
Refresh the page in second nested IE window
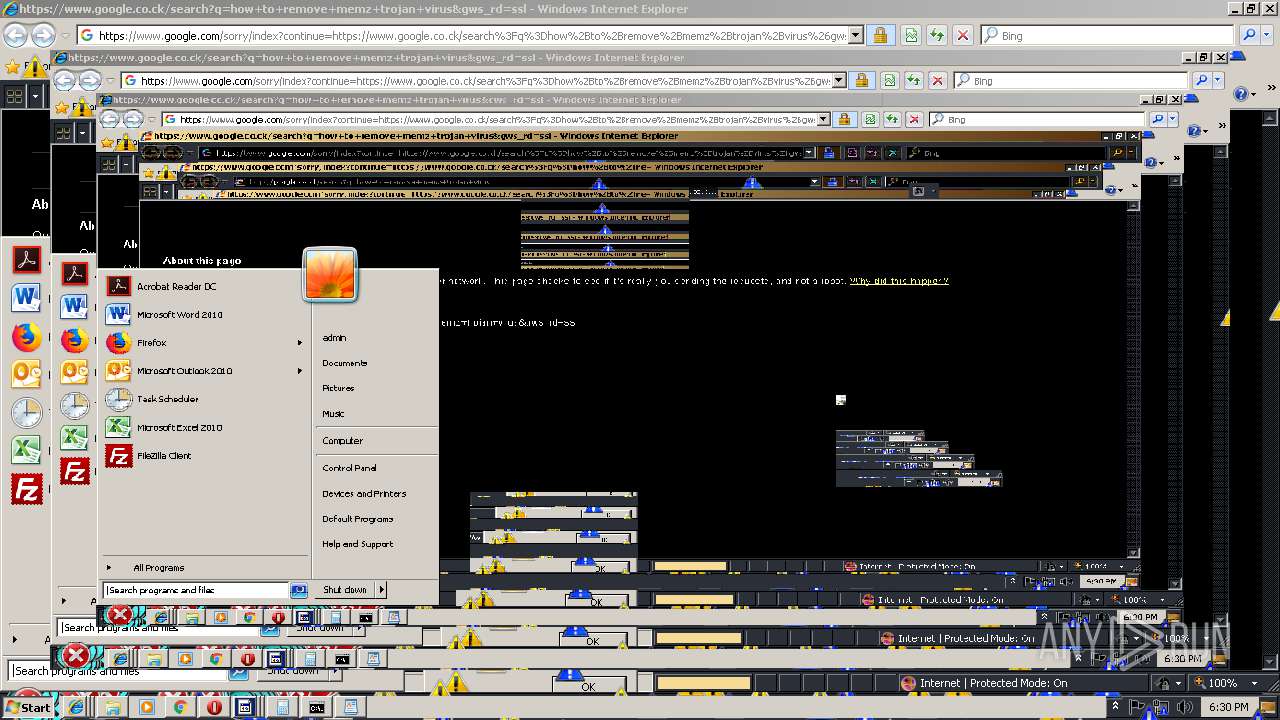point(912,80)
